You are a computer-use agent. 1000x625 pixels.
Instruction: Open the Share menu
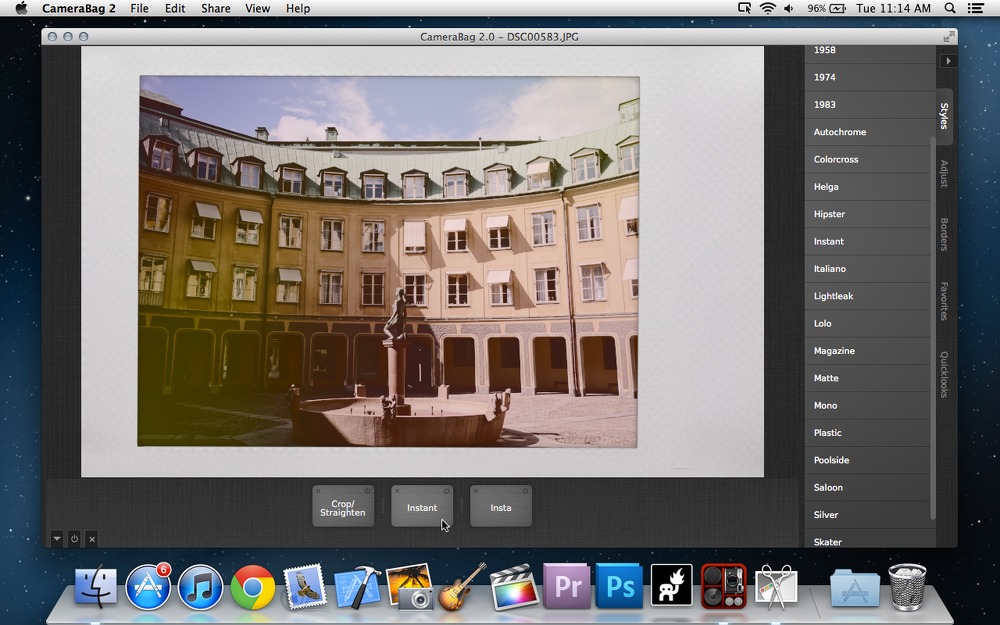(x=216, y=8)
